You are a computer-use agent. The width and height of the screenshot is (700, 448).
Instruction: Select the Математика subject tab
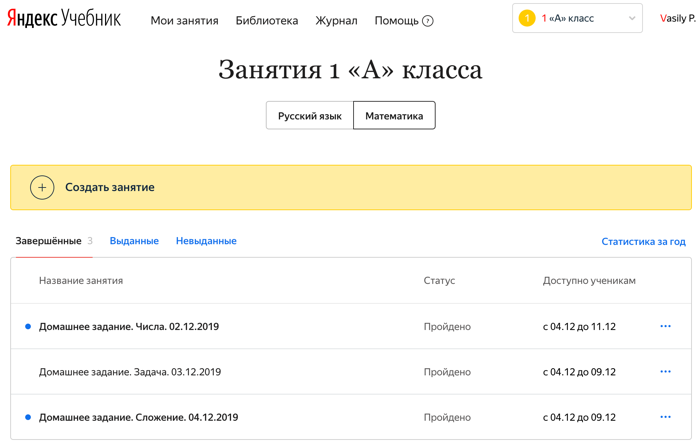tap(394, 116)
